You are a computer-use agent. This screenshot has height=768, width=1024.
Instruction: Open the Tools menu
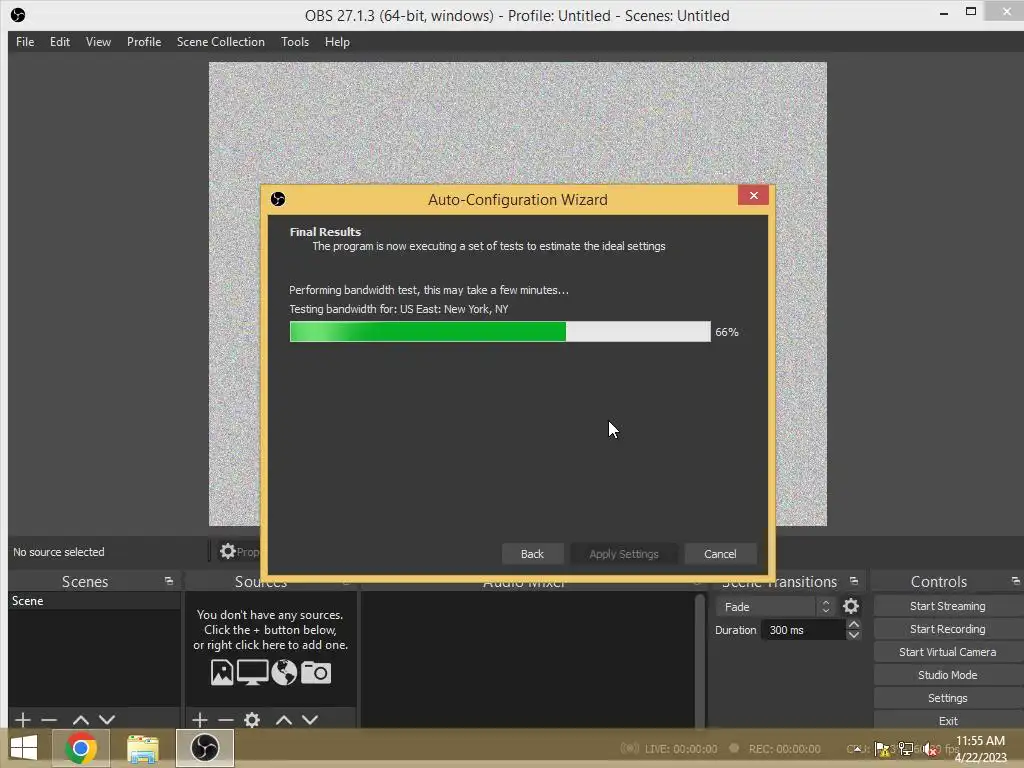(x=295, y=42)
